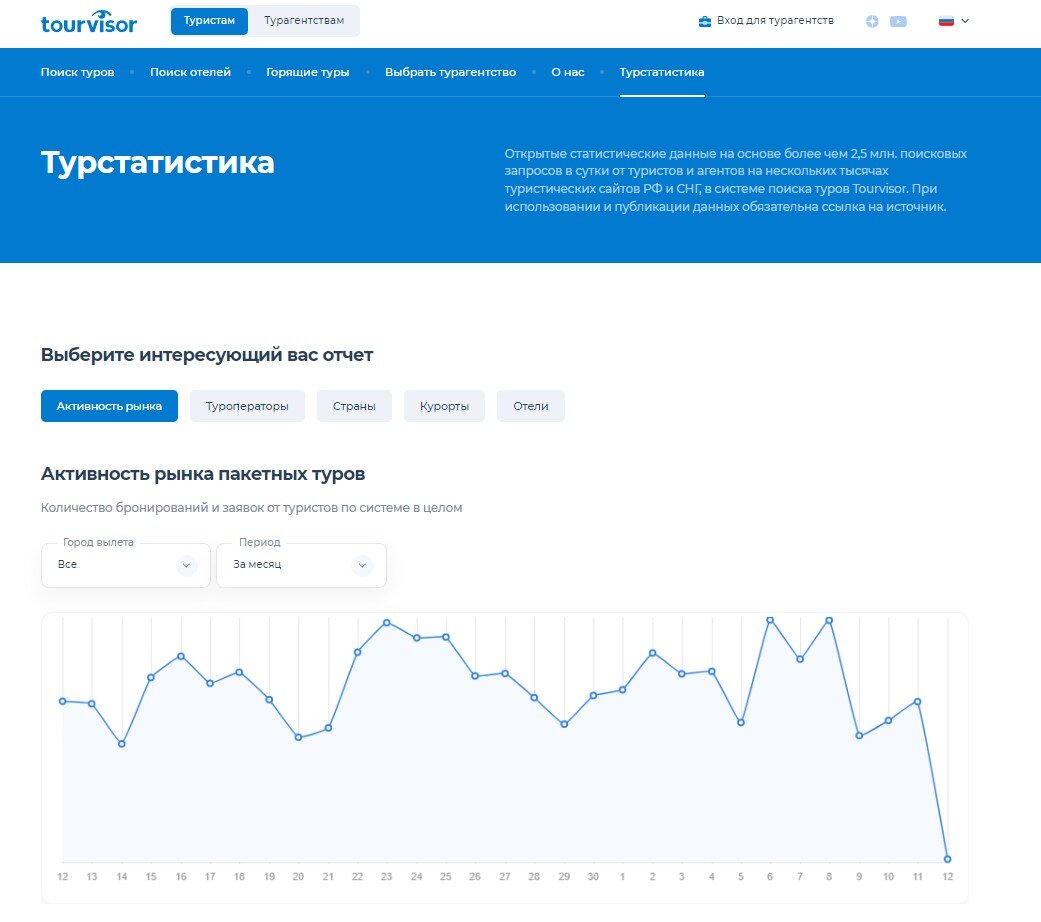Click the Открытые статистические данные description paragraph
This screenshot has width=1041, height=922.
736,180
